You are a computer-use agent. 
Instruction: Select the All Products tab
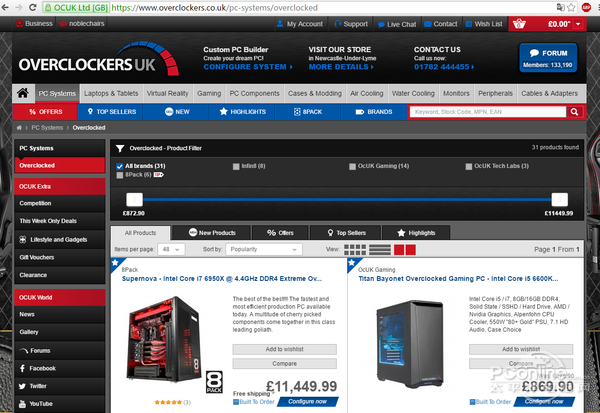pos(140,233)
